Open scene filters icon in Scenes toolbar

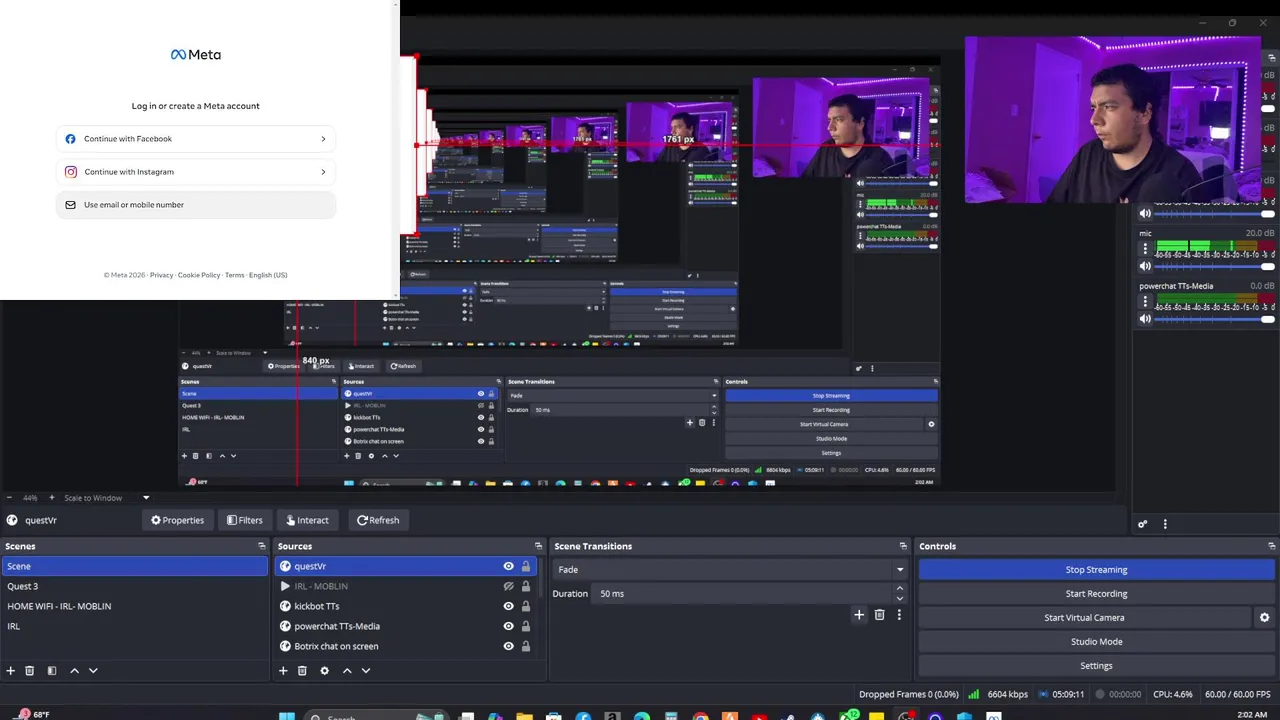coord(52,671)
